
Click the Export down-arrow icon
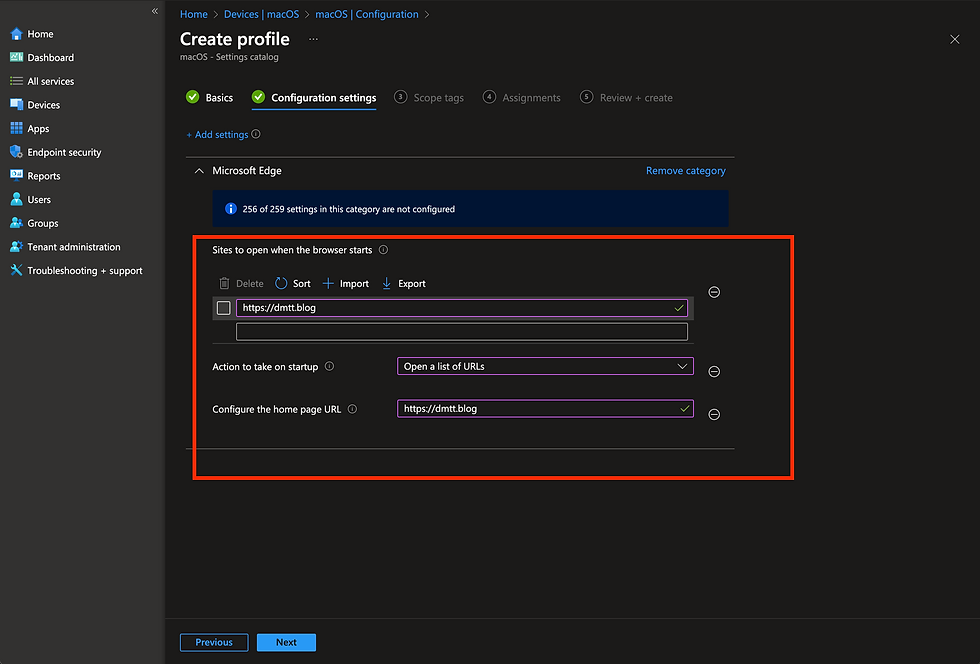386,283
